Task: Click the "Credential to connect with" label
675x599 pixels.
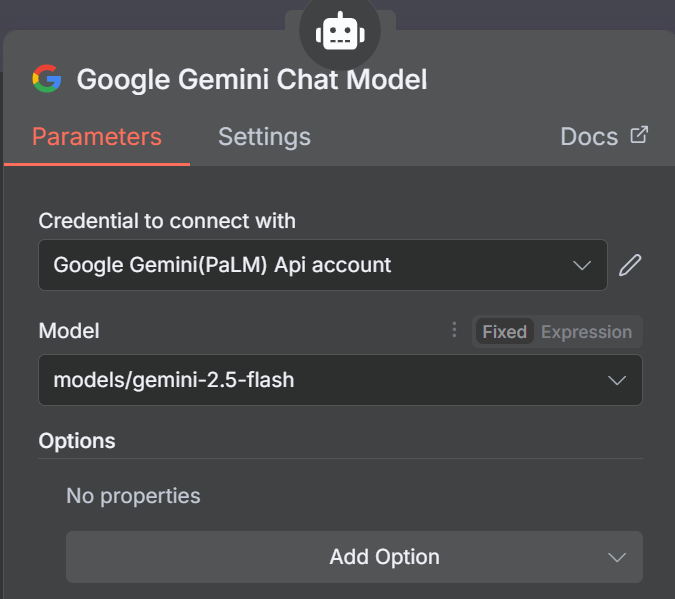Action: (167, 221)
